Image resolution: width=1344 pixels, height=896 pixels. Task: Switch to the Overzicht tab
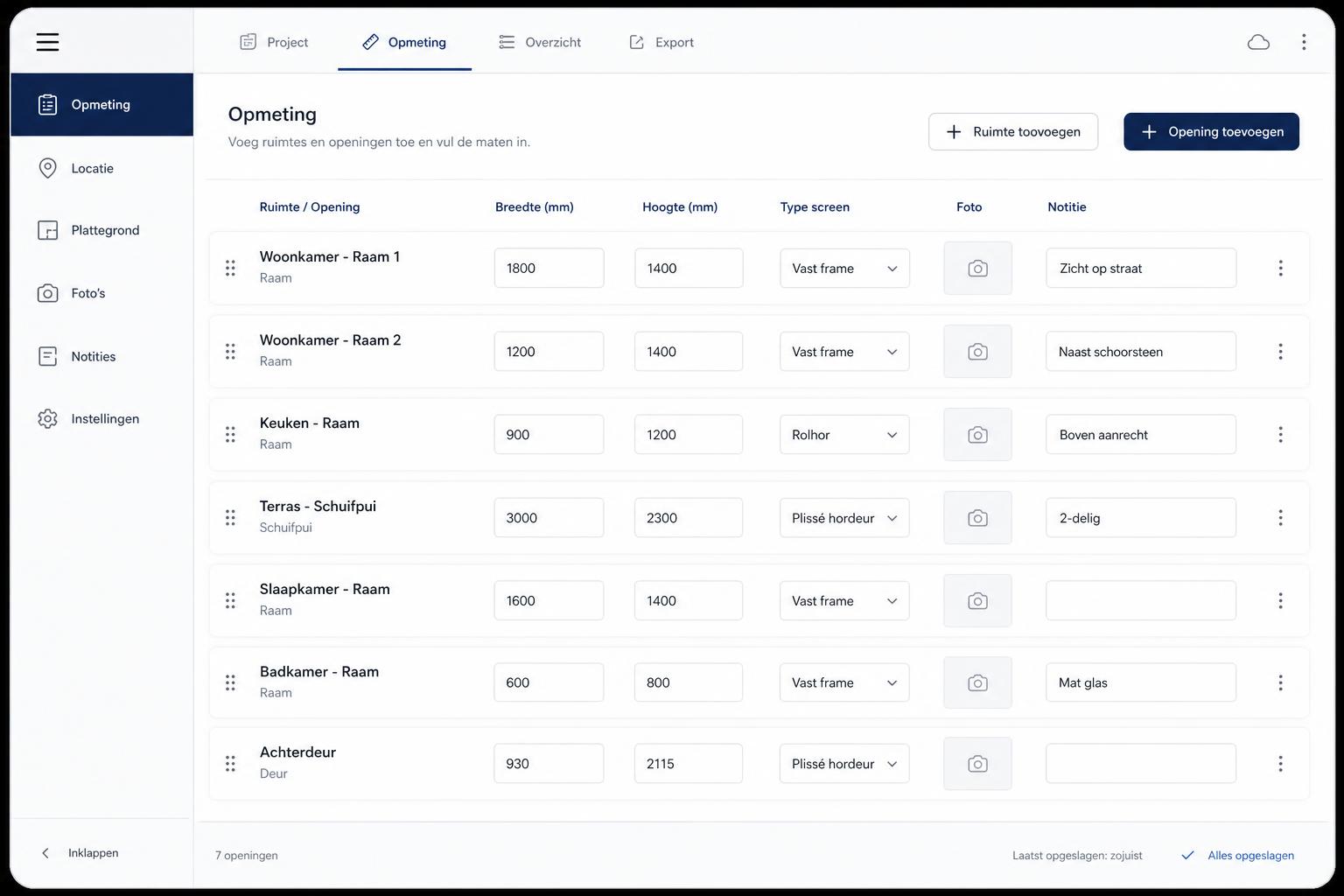click(x=540, y=42)
